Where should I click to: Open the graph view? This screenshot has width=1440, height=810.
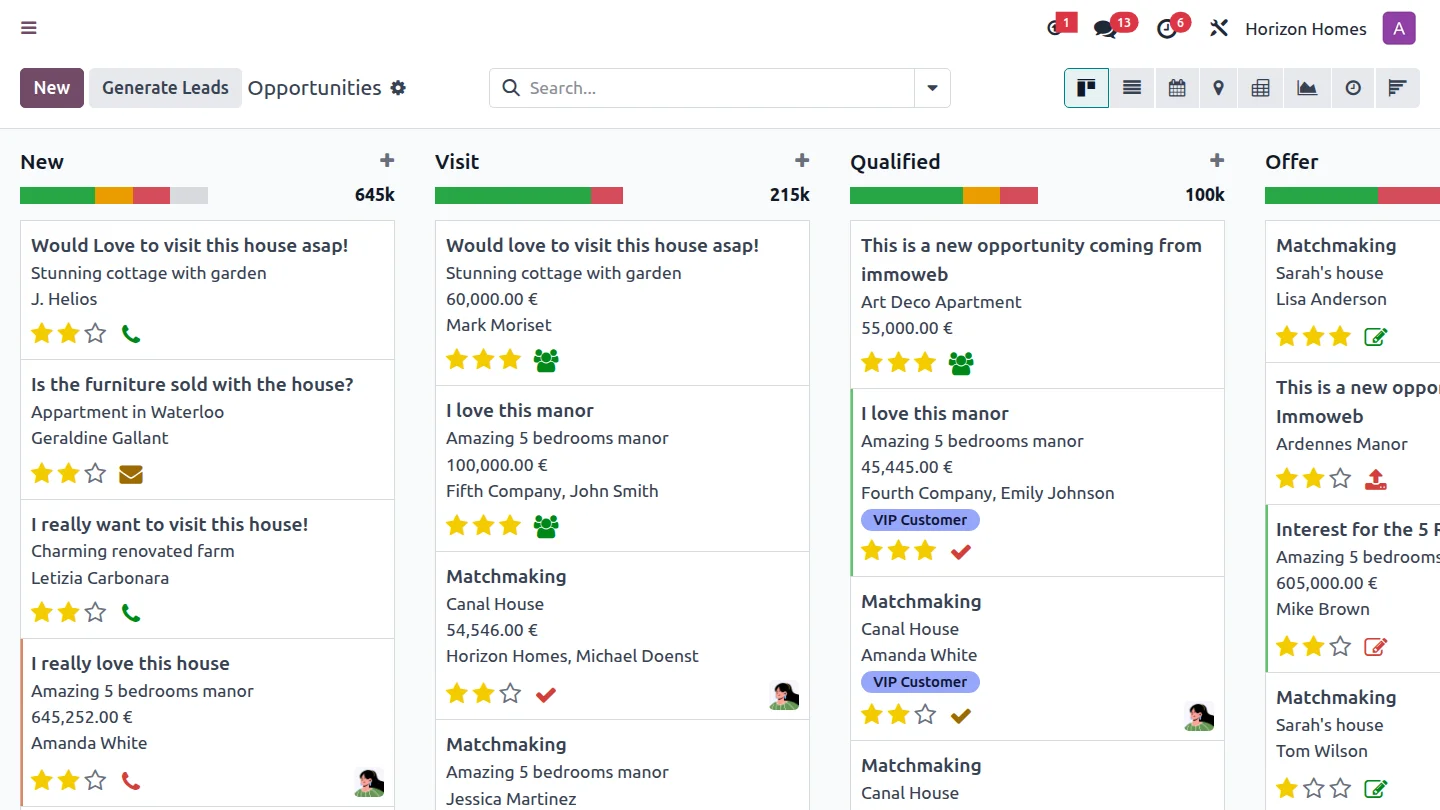(x=1307, y=88)
